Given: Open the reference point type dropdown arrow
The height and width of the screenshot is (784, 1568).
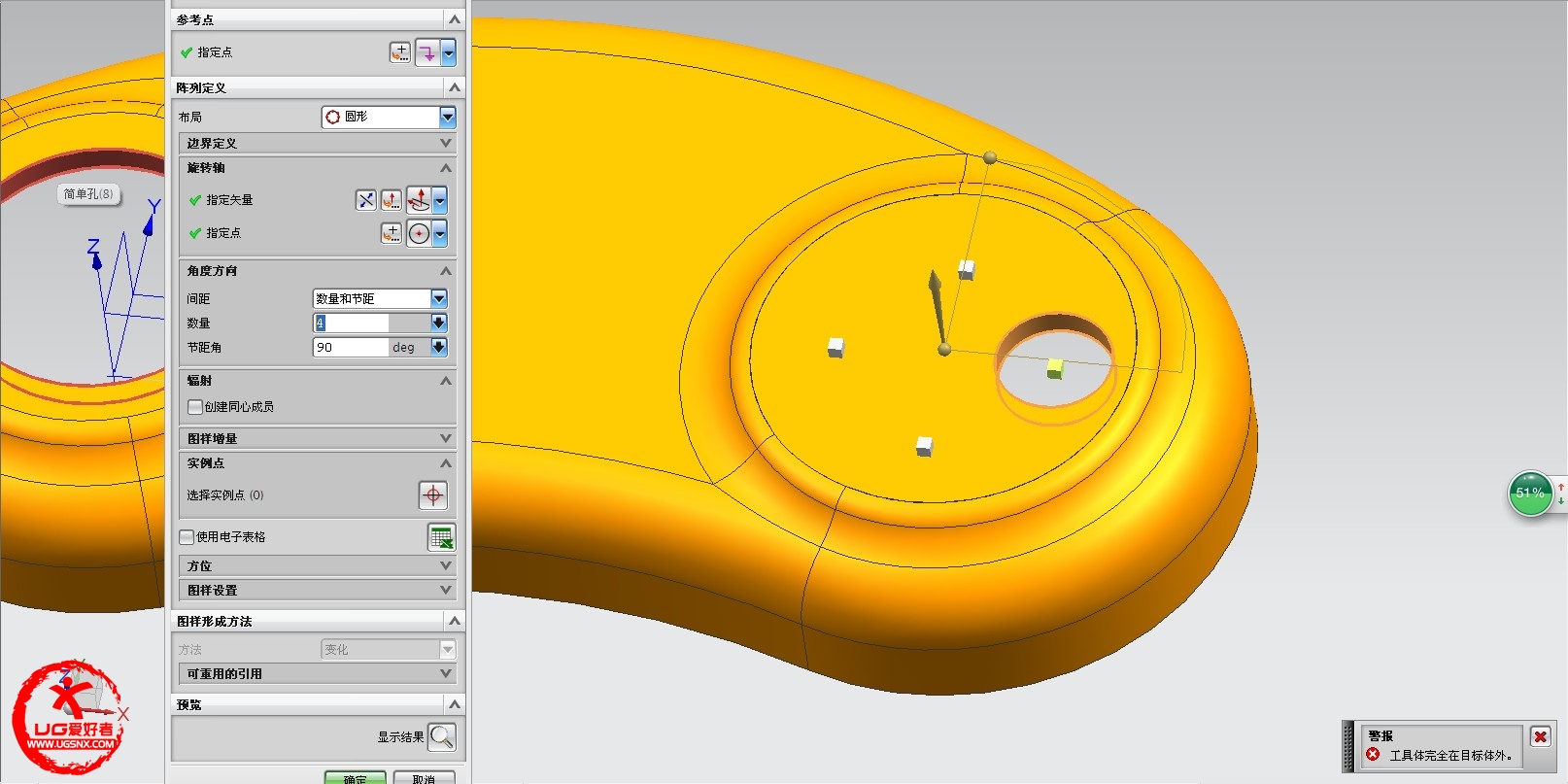Looking at the screenshot, I should click(449, 52).
